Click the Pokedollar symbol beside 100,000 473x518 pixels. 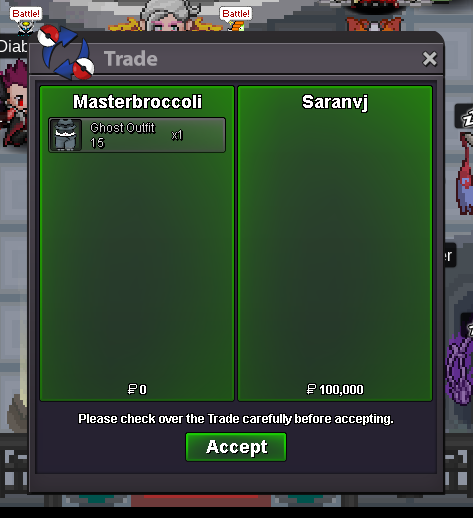(311, 389)
